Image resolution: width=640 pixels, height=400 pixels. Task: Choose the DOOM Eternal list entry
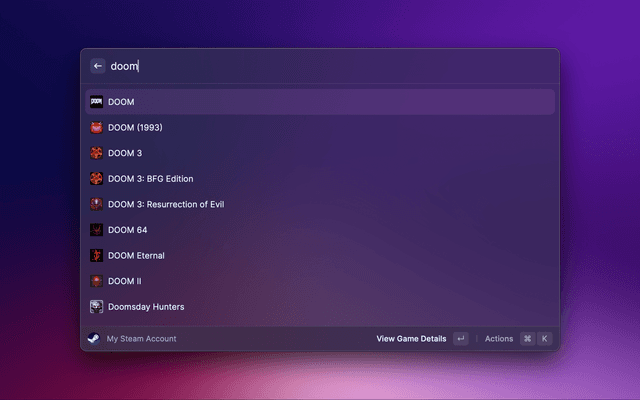tap(136, 256)
